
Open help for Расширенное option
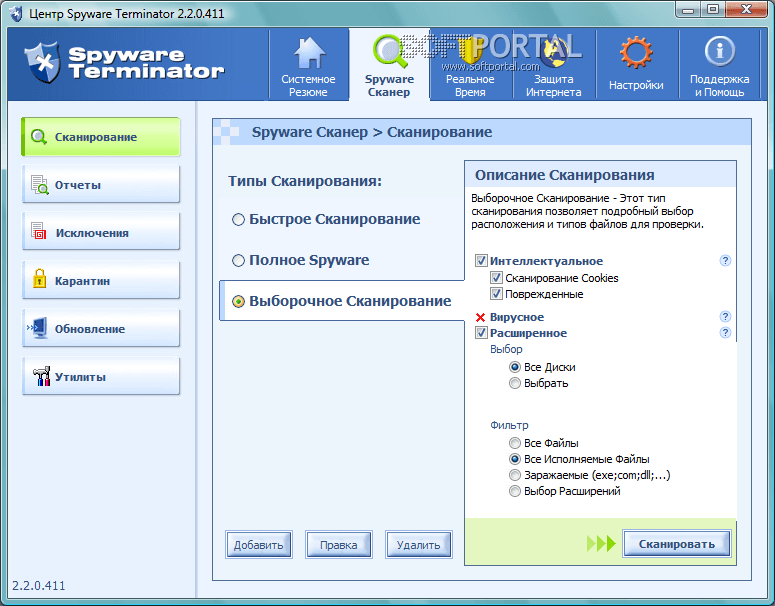[x=725, y=332]
